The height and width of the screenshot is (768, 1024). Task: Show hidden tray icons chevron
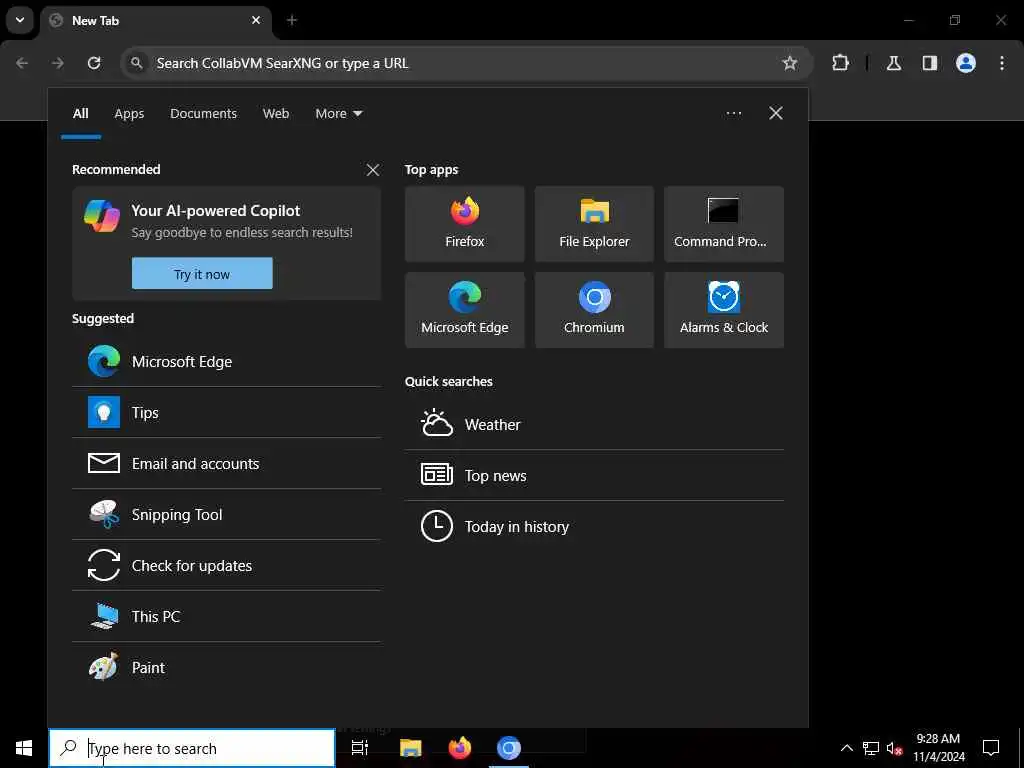point(846,748)
